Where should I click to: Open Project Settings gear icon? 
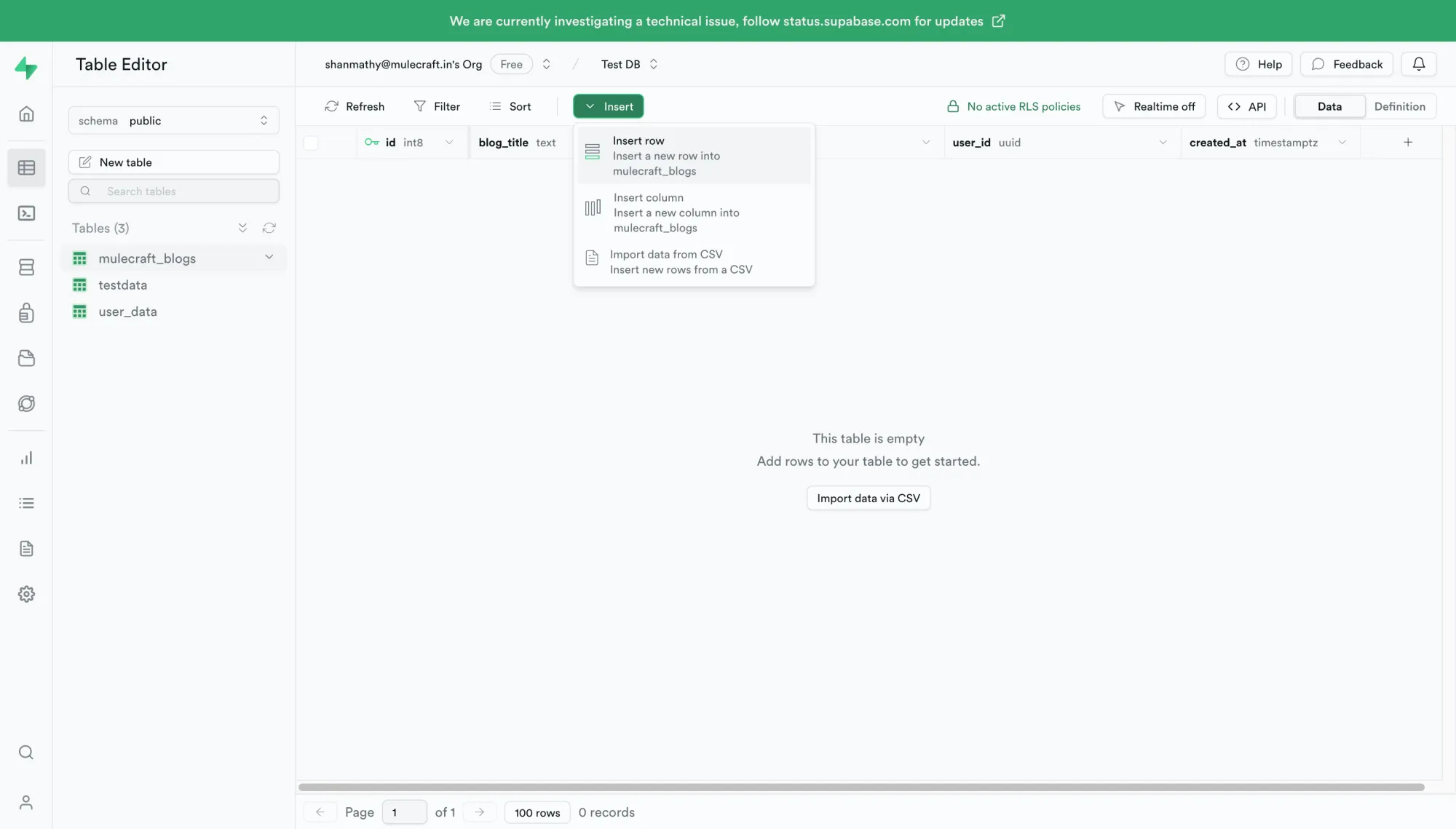26,594
